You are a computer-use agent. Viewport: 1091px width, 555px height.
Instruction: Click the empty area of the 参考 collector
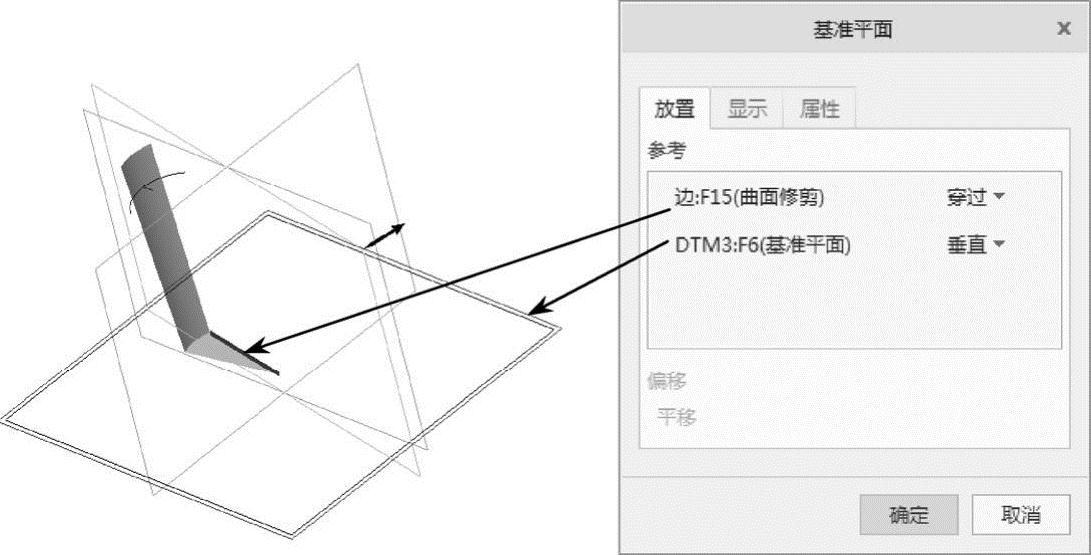tap(854, 306)
